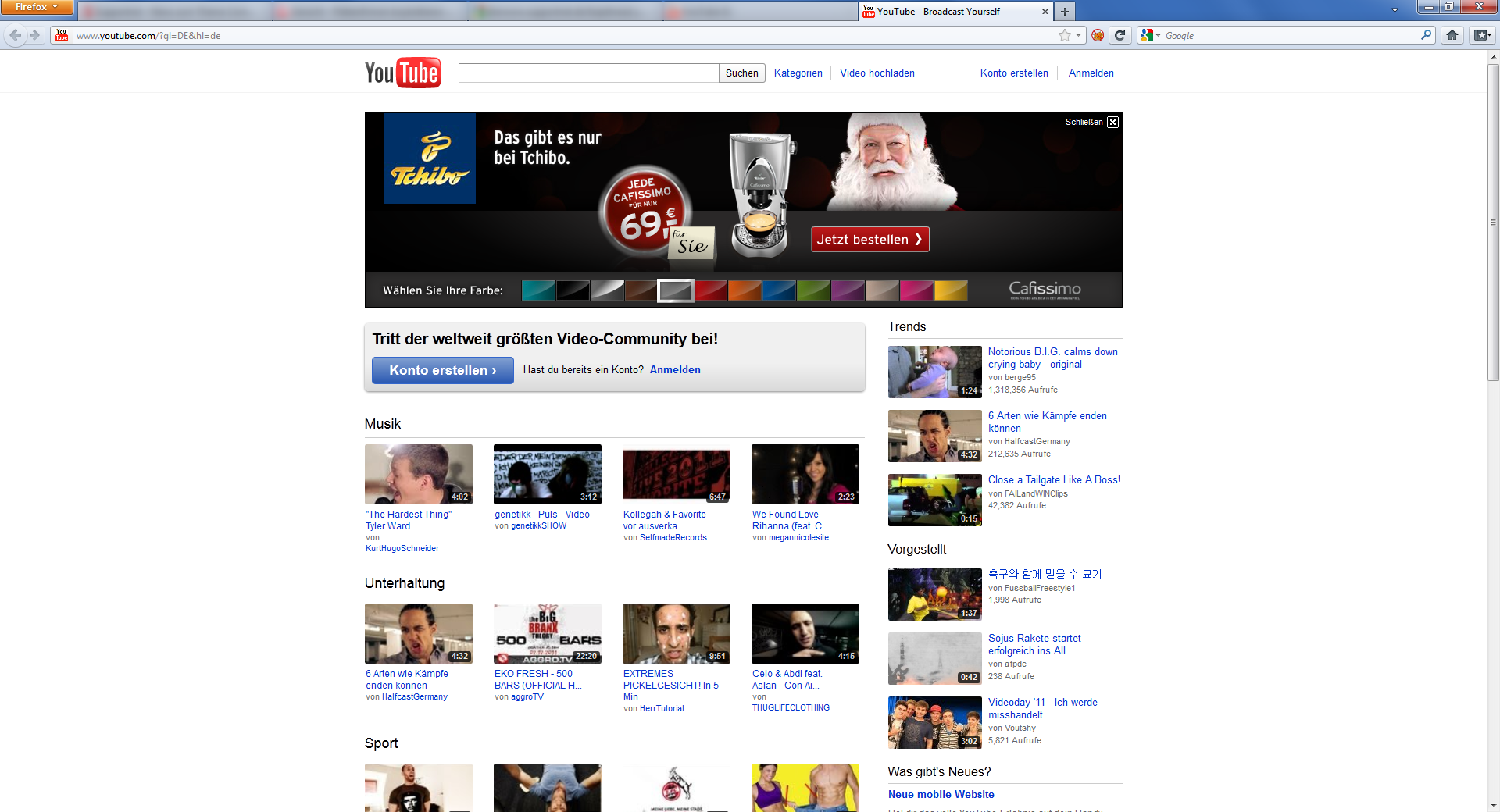Open 6 Arten wie Kämpfe Trends thumbnail
This screenshot has width=1500, height=812.
[x=934, y=436]
